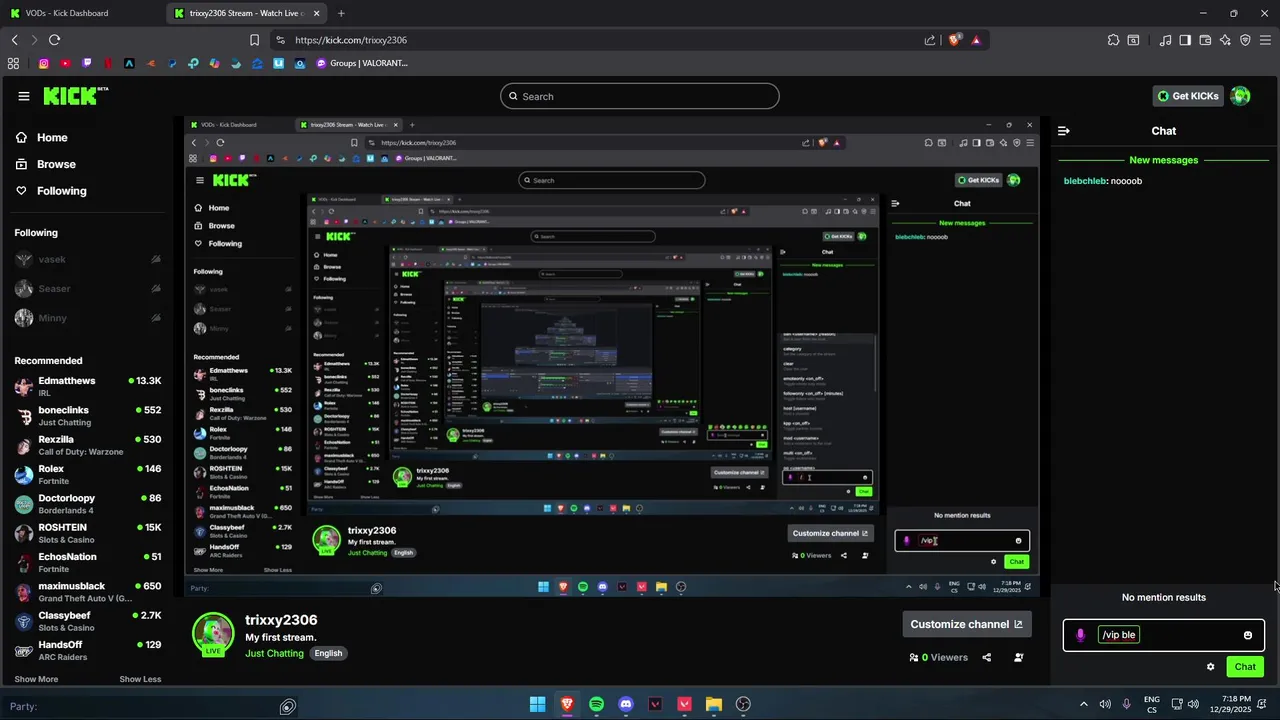This screenshot has height=720, width=1280.
Task: Open the browser extensions puzzle icon
Action: click(1113, 40)
